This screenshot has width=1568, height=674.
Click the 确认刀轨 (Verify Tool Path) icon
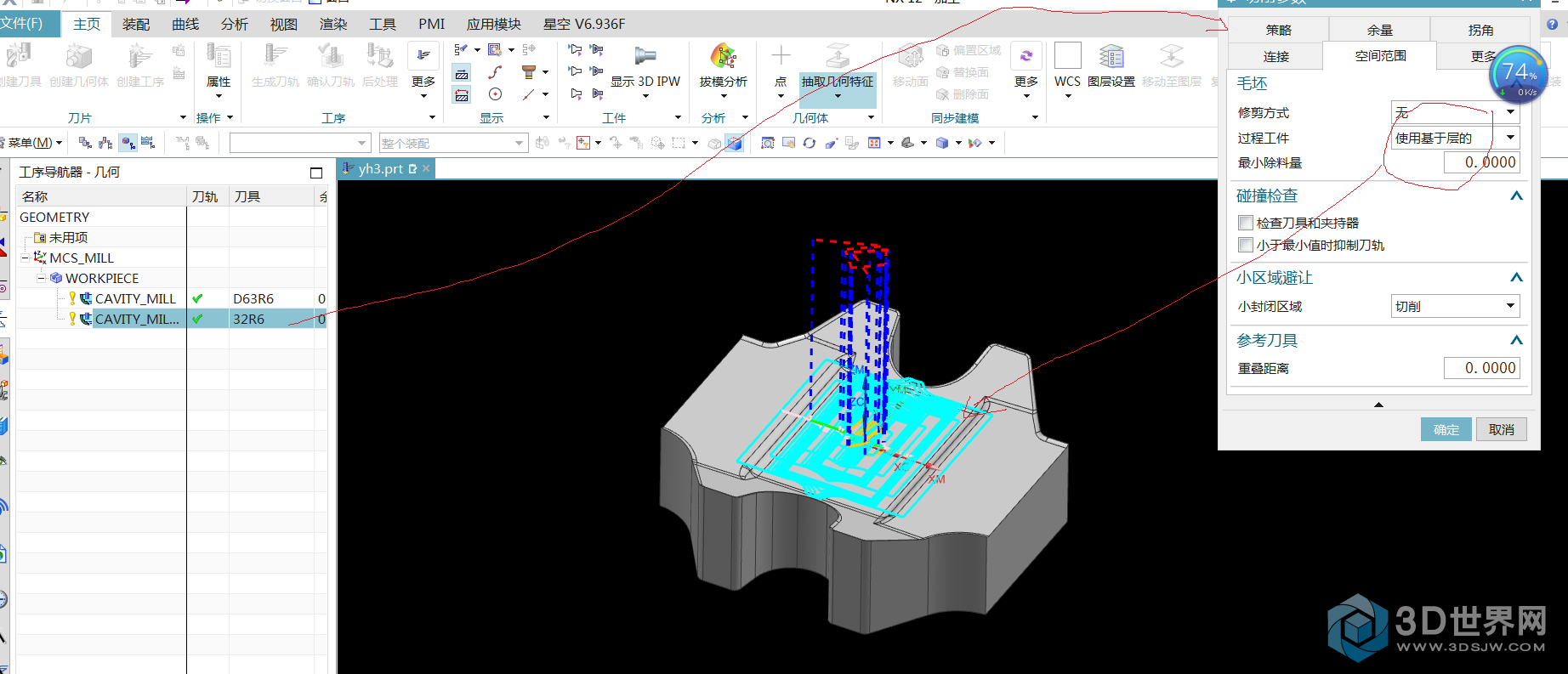330,57
